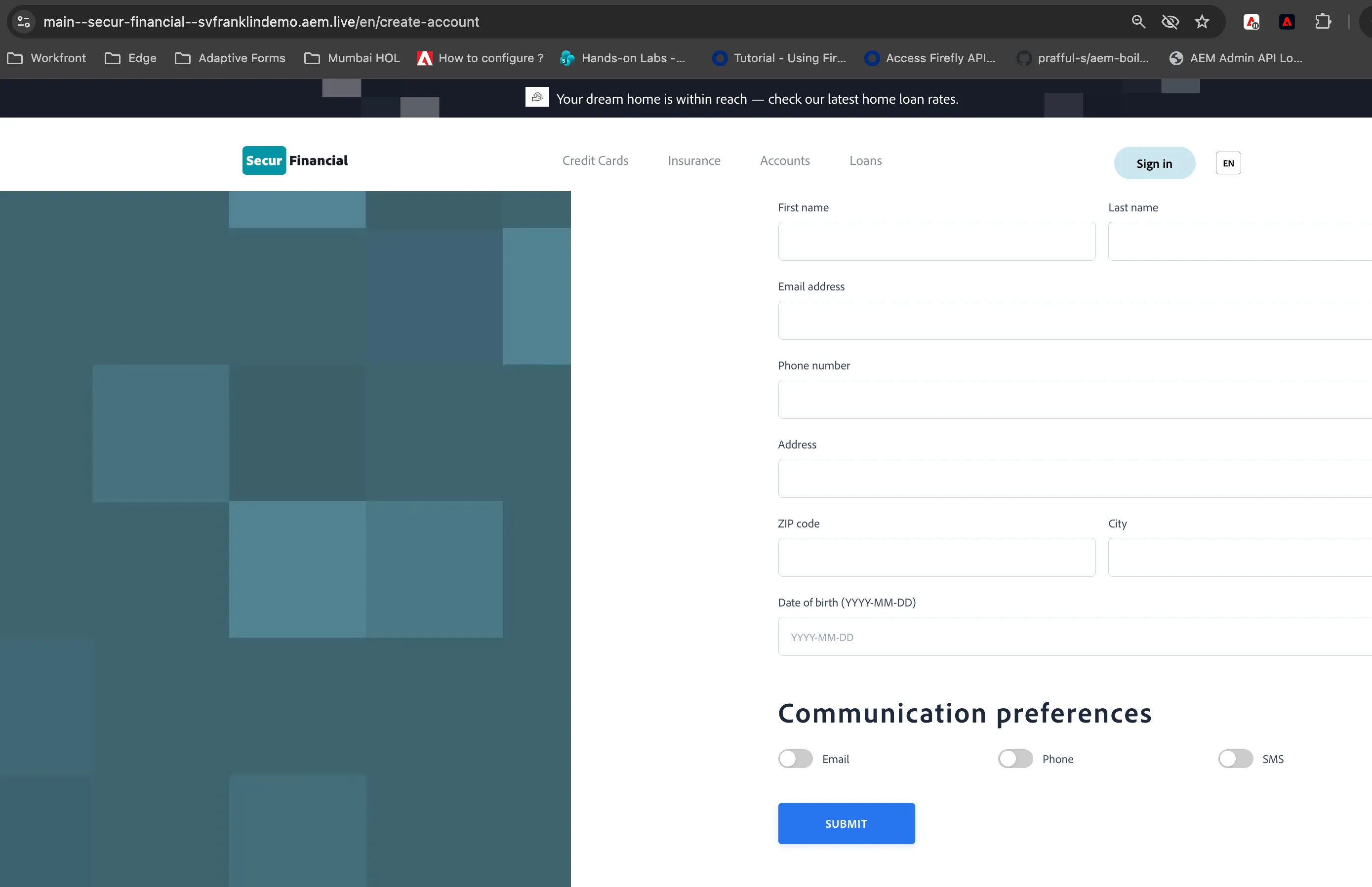This screenshot has height=887, width=1372.
Task: Bookmark this page with the star icon
Action: coord(1202,22)
